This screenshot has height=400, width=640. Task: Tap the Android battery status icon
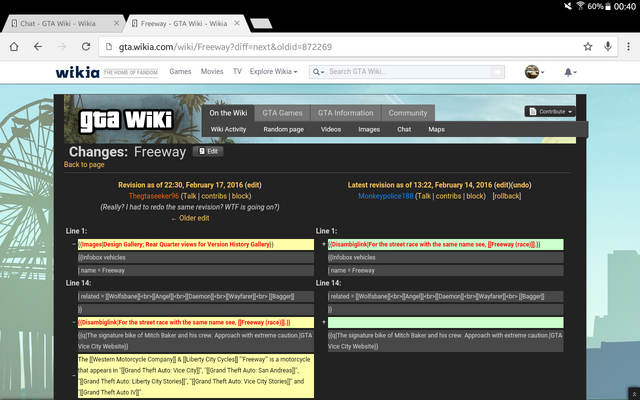608,6
